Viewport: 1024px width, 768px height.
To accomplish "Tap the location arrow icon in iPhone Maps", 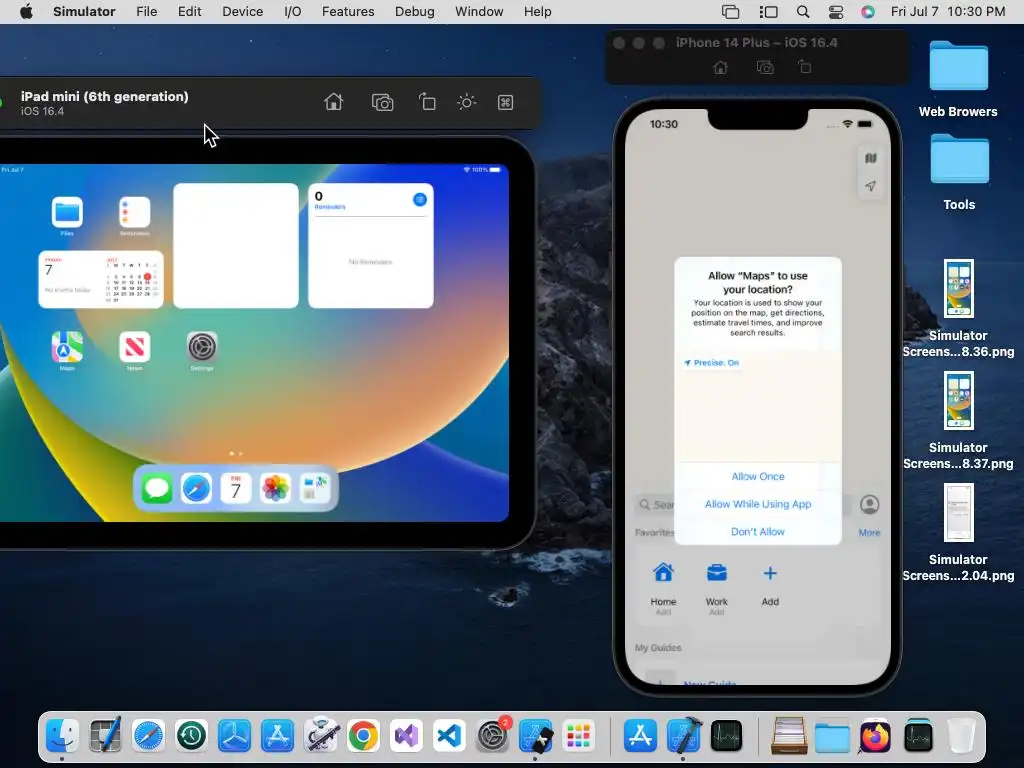I will 871,186.
